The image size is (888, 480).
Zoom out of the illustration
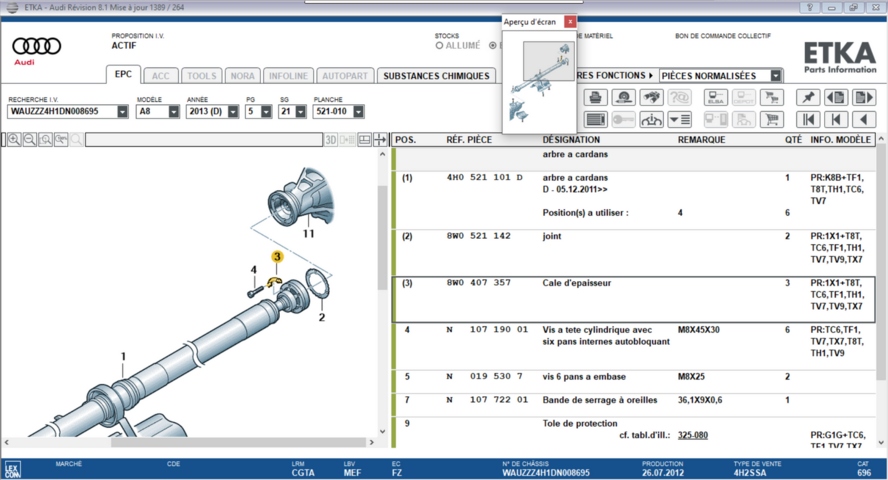point(30,139)
